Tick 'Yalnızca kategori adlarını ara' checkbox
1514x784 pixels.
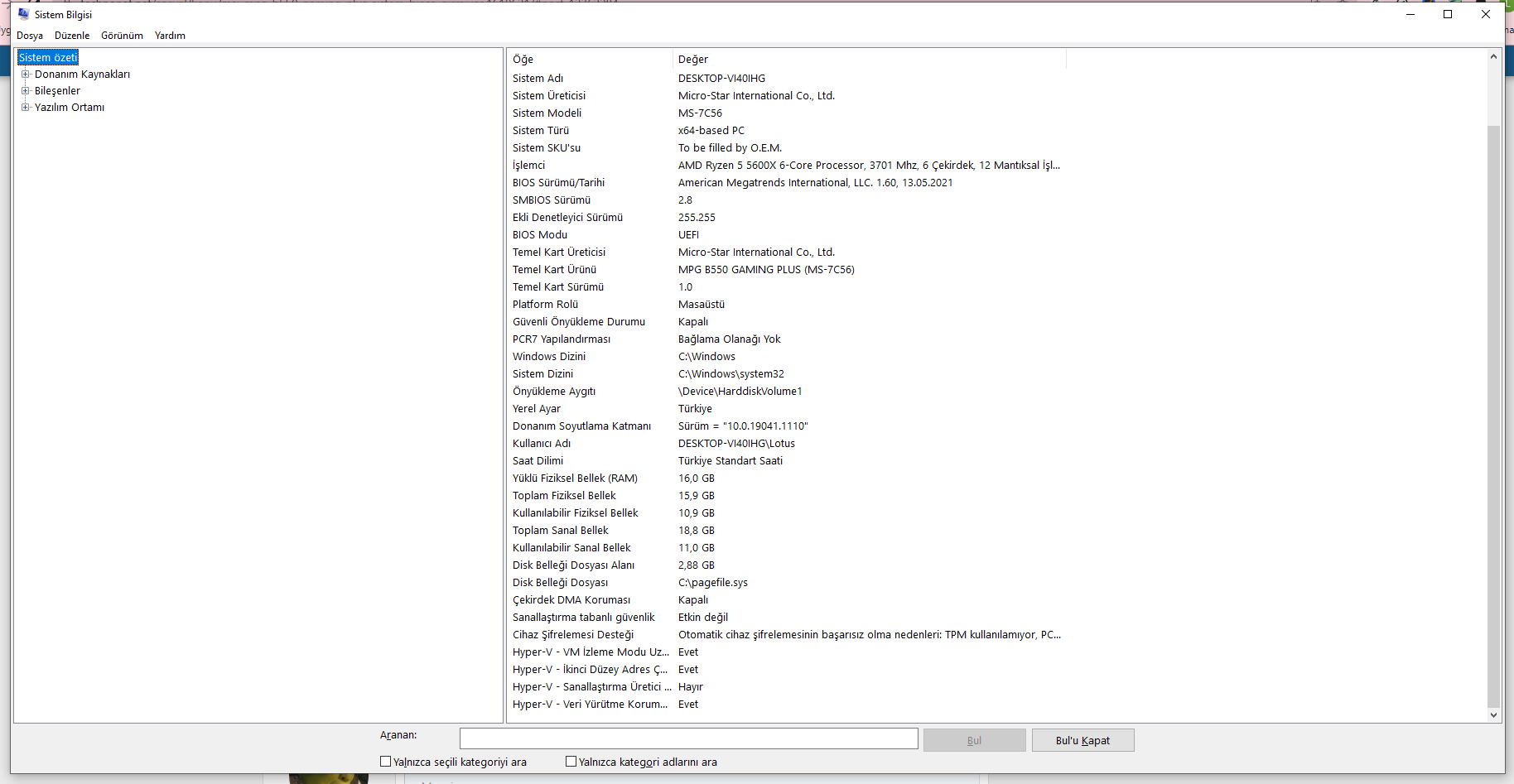coord(571,762)
